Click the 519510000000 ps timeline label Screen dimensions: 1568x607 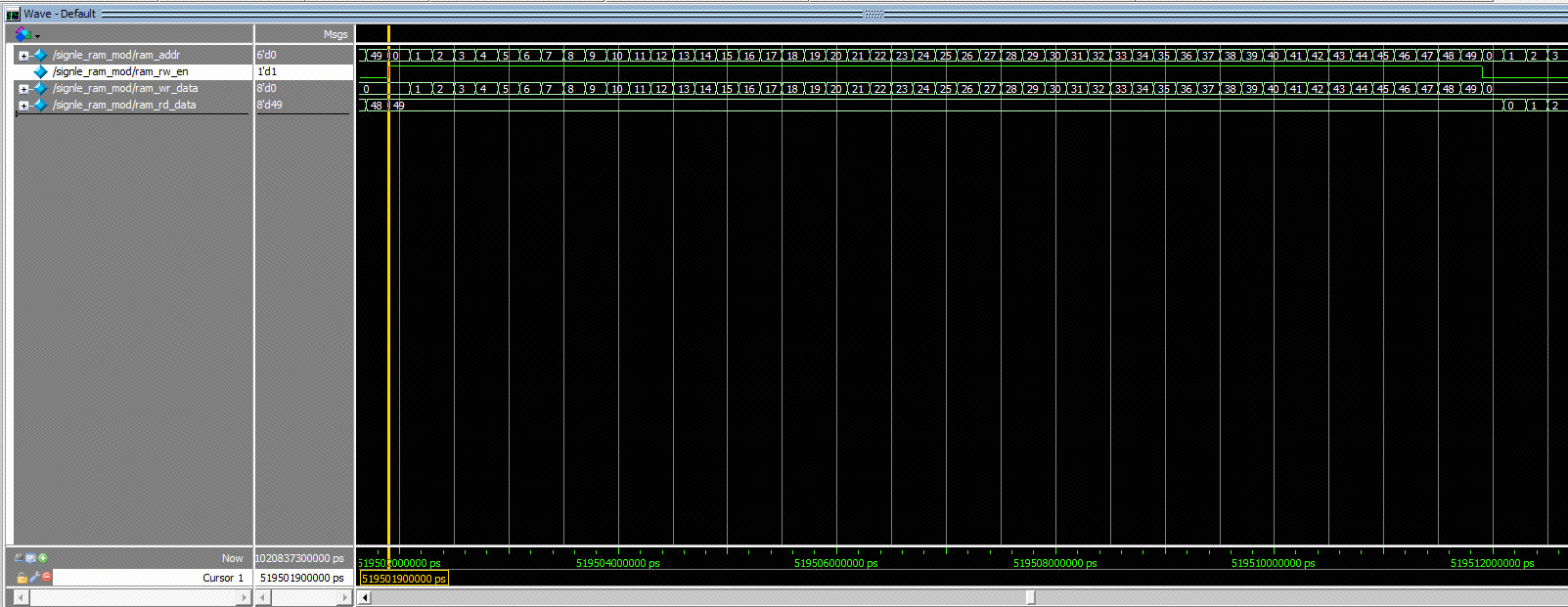1274,563
